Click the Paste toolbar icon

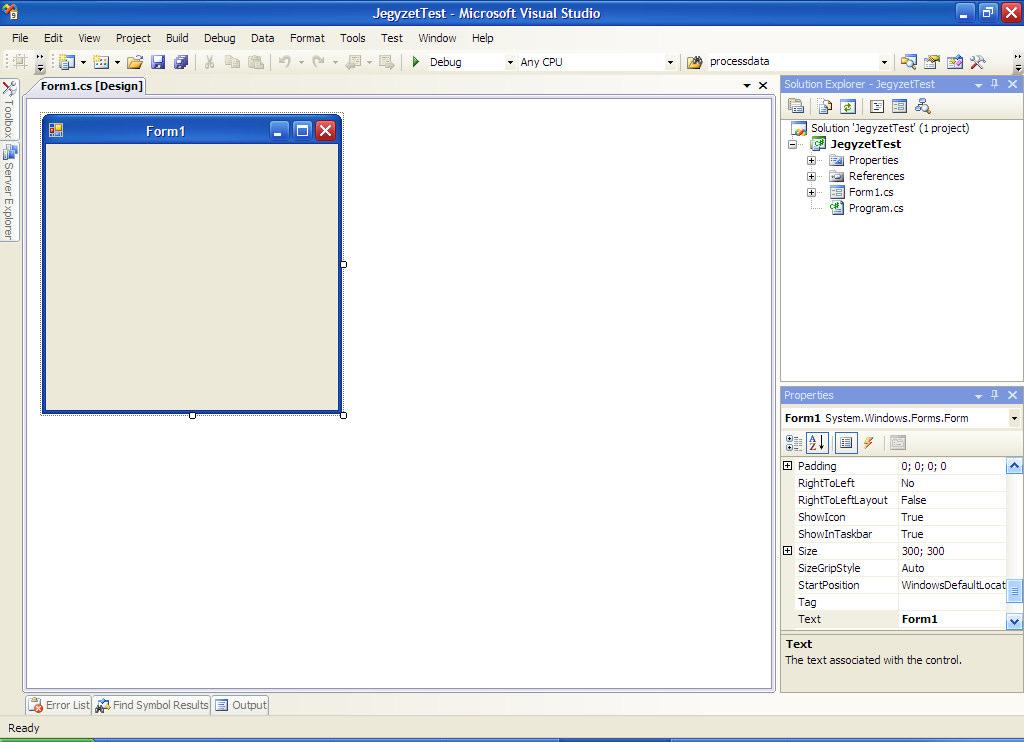pos(256,62)
